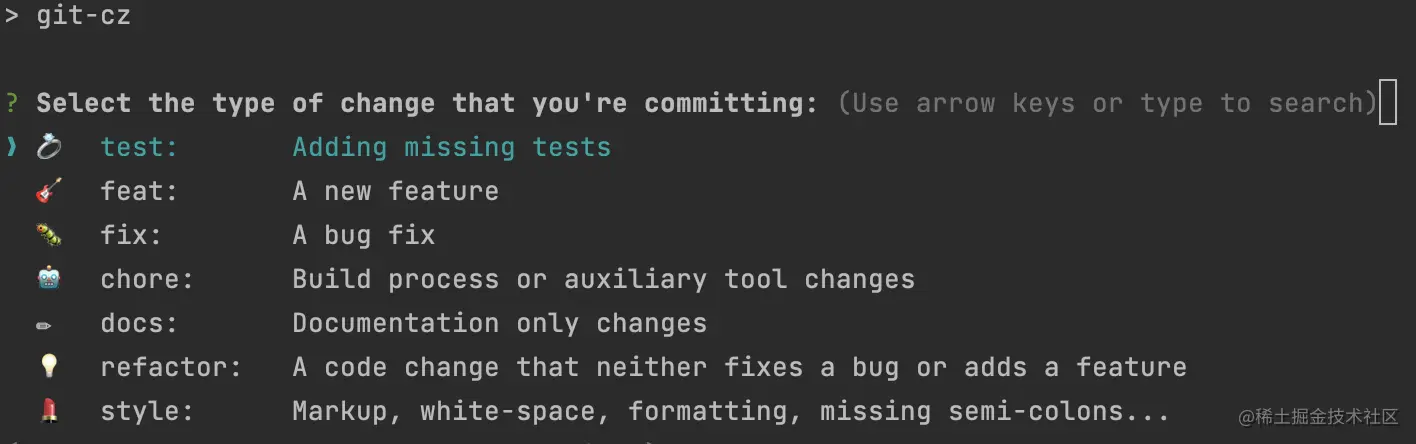Image resolution: width=1416 pixels, height=444 pixels.
Task: Choose the "fix:" commit type option
Action: [131, 235]
